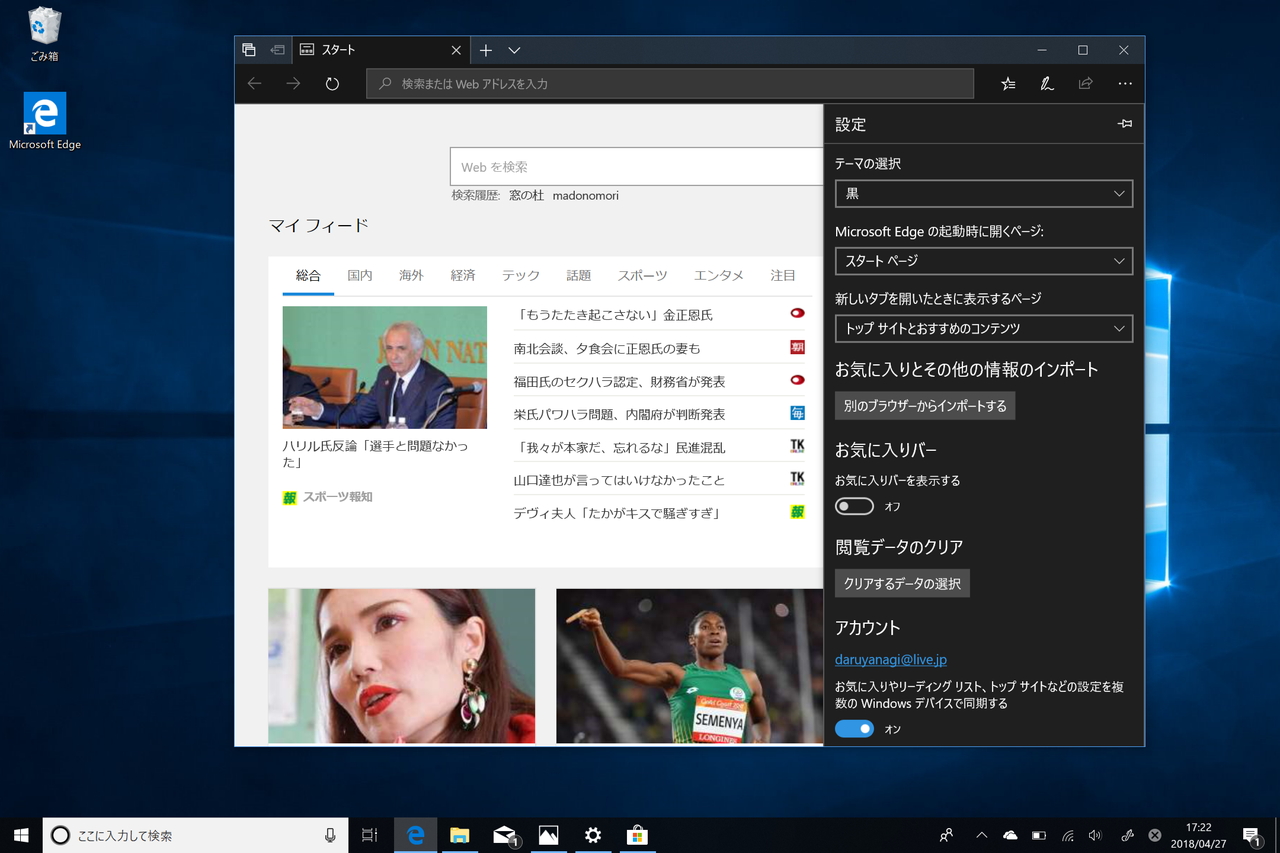Click the Add notes pen icon
The height and width of the screenshot is (853, 1280).
click(1046, 83)
